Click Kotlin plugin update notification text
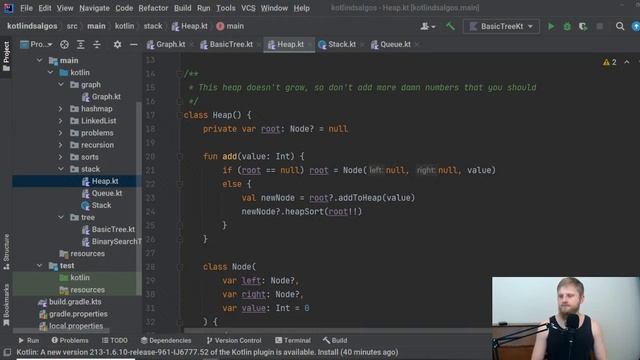 (x=207, y=352)
